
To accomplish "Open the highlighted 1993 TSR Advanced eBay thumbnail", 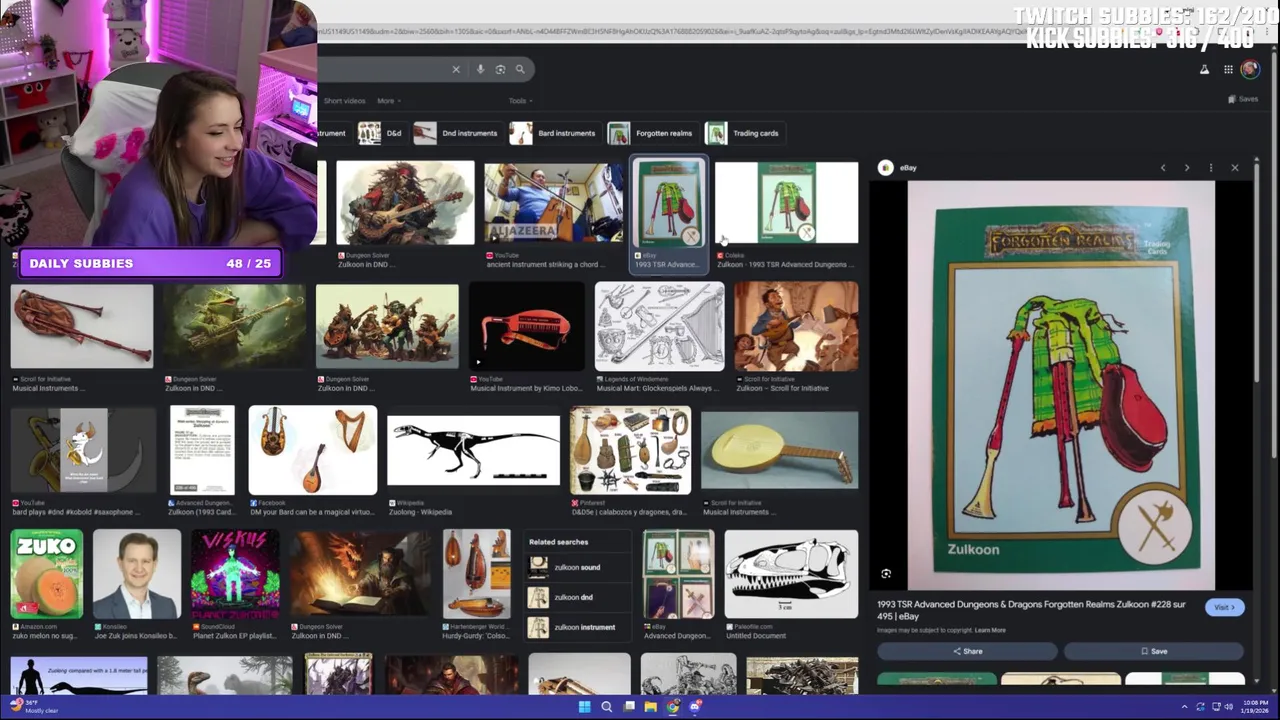I will click(670, 203).
